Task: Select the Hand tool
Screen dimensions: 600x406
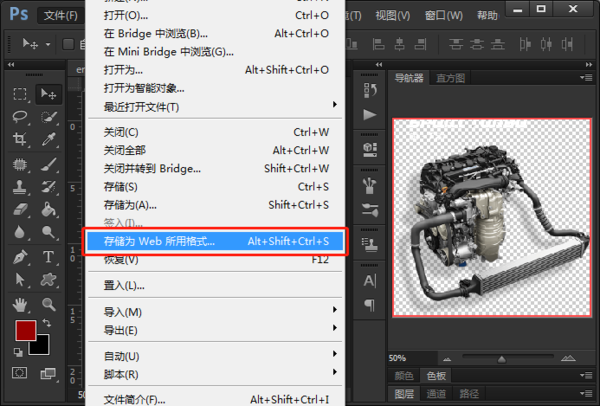Action: click(x=20, y=303)
